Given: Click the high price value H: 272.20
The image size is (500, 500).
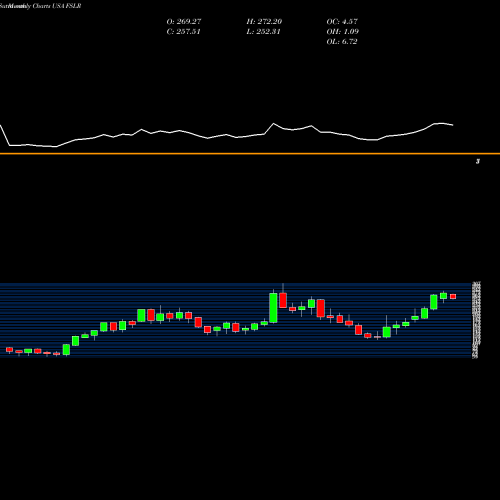Looking at the screenshot, I should 264,22.
